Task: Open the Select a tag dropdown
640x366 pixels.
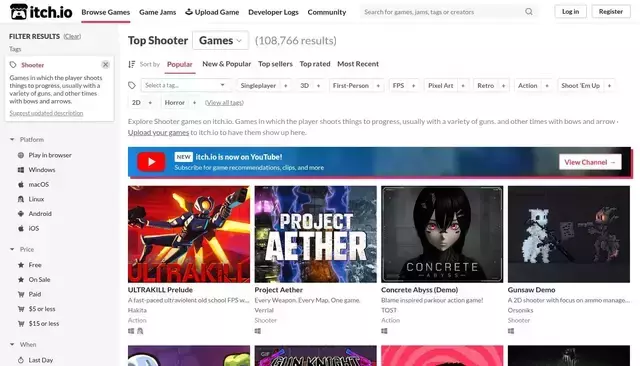Action: 185,85
